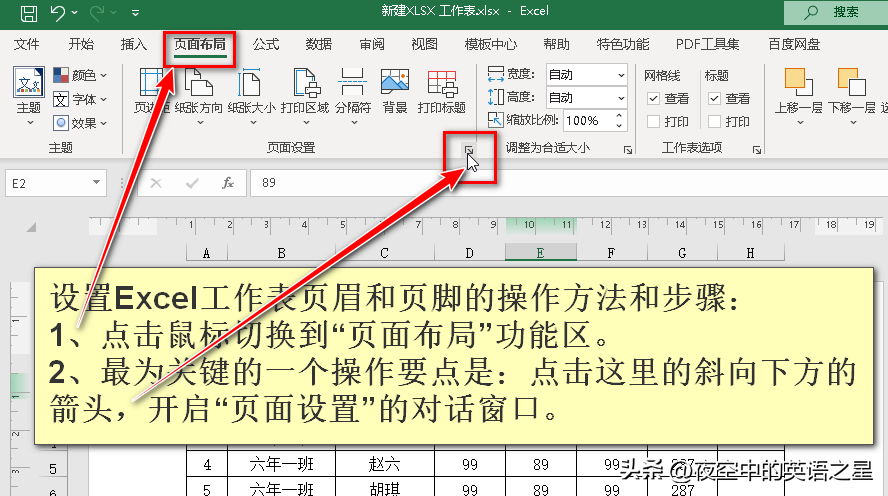Open the 调整为合适大小 dialog launcher
The width and height of the screenshot is (888, 496).
click(x=627, y=150)
